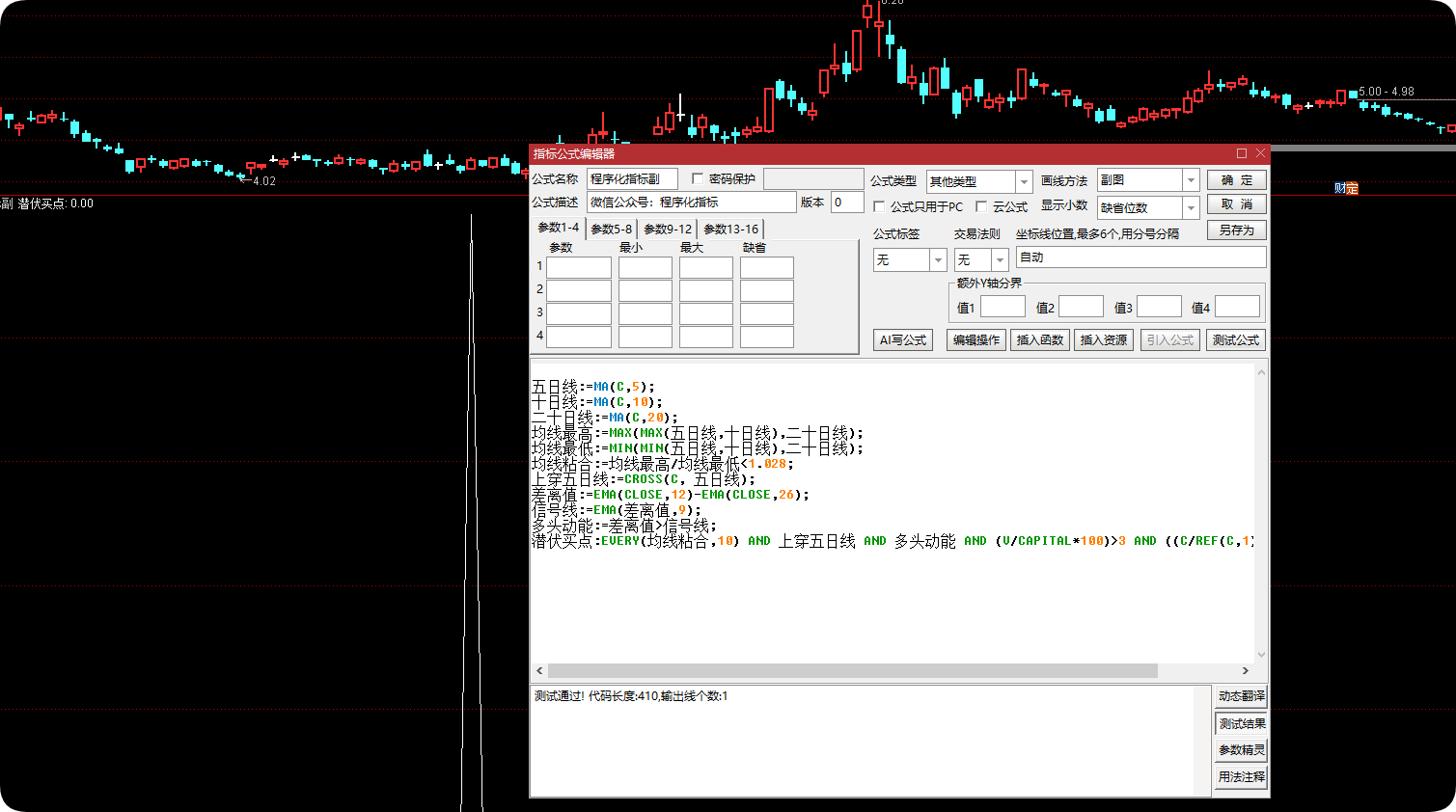
Task: Toggle the 密码保护 checkbox
Action: pyautogui.click(x=698, y=179)
